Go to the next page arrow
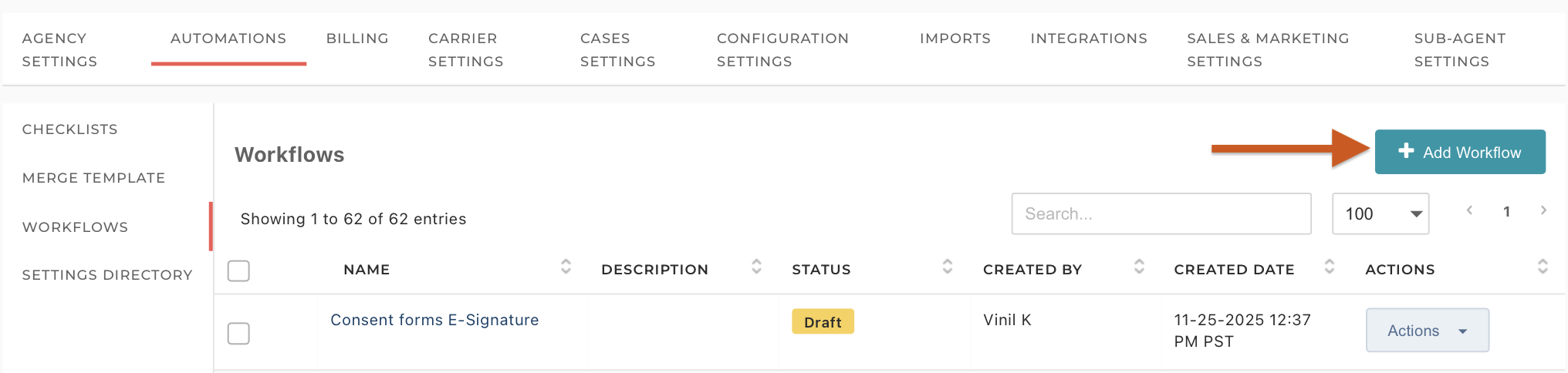 pos(1543,210)
